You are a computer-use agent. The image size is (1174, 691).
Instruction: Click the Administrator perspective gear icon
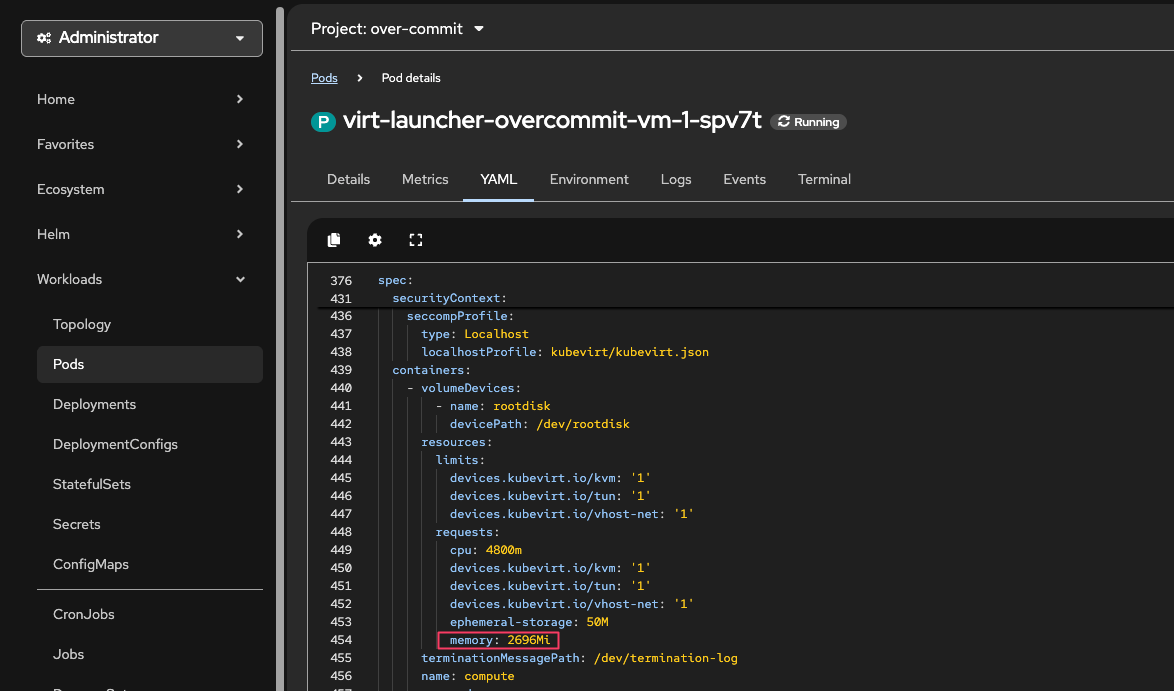[44, 38]
